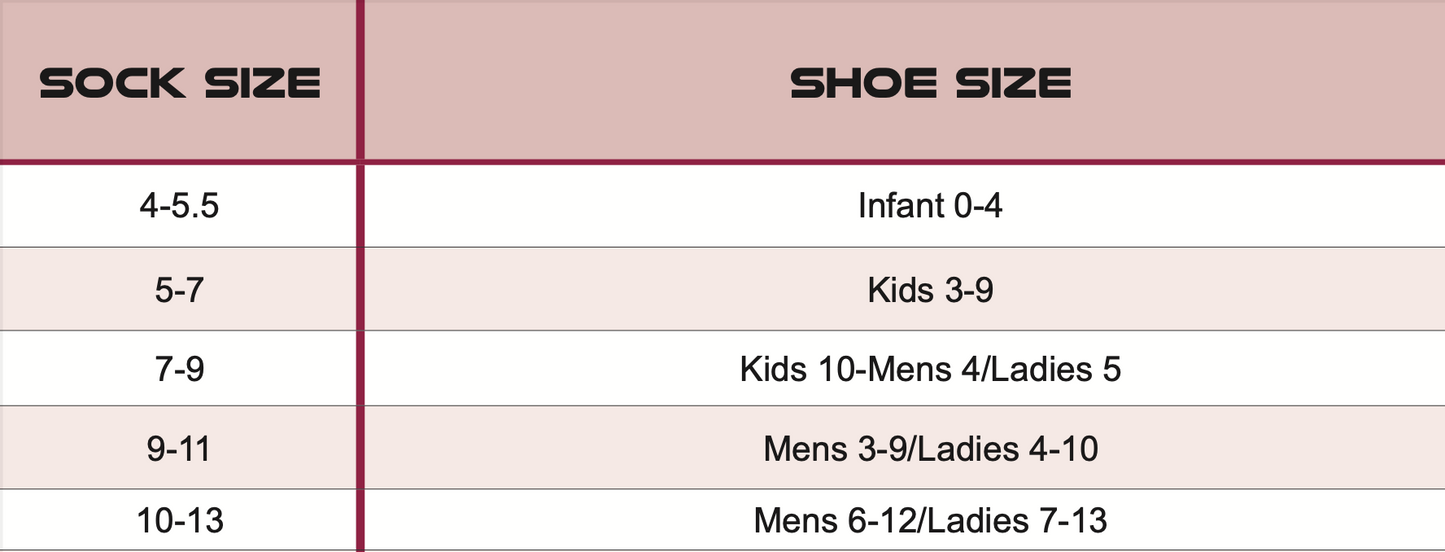Screen dimensions: 1445x552
Task: Click the Mens 6-12 text
Action: point(835,521)
